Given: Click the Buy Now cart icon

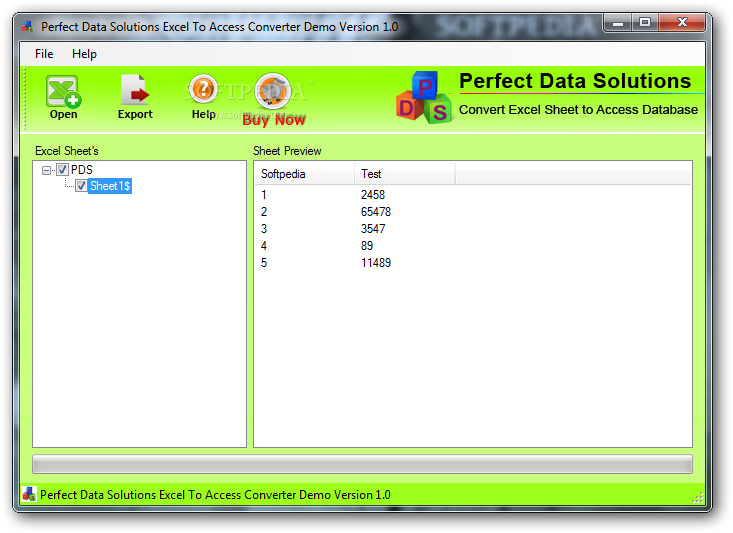Looking at the screenshot, I should coord(273,91).
